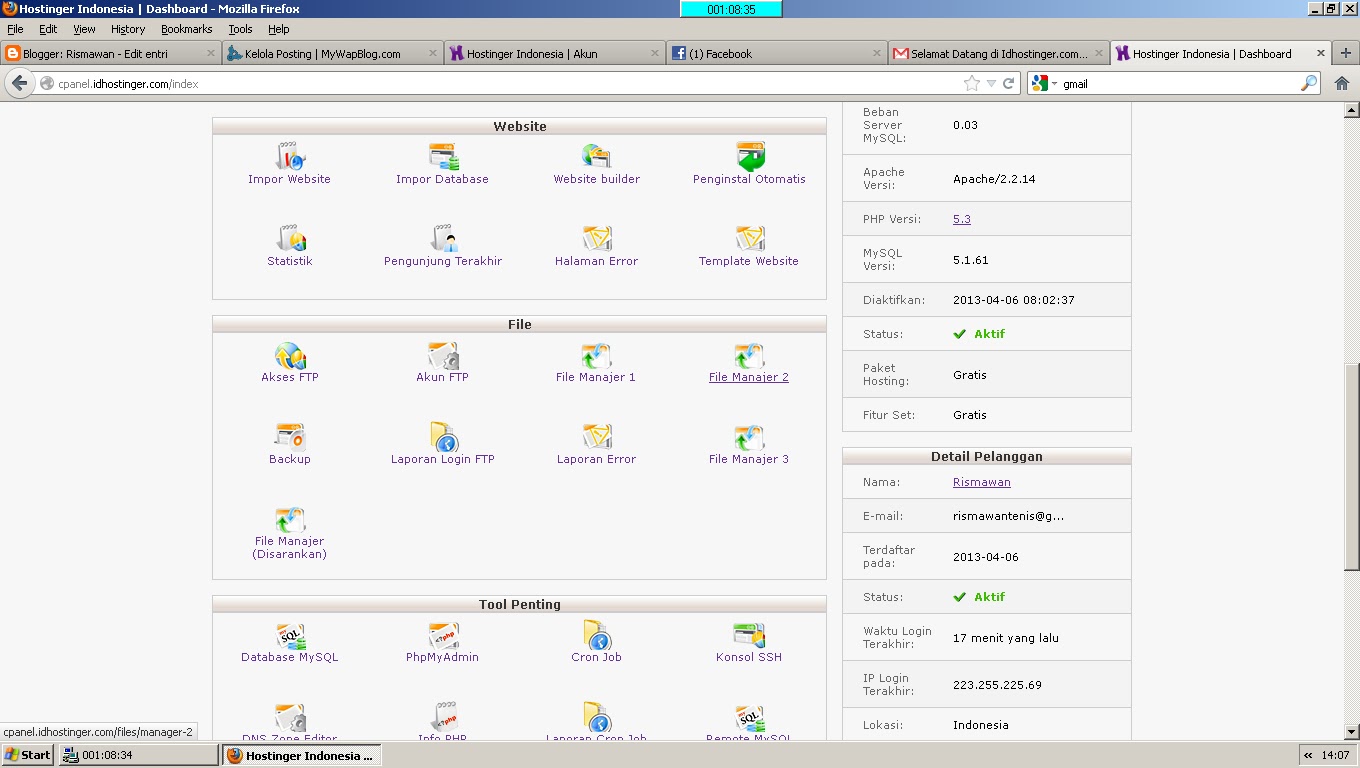Launch the Website builder icon
This screenshot has height=768, width=1360.
(597, 156)
